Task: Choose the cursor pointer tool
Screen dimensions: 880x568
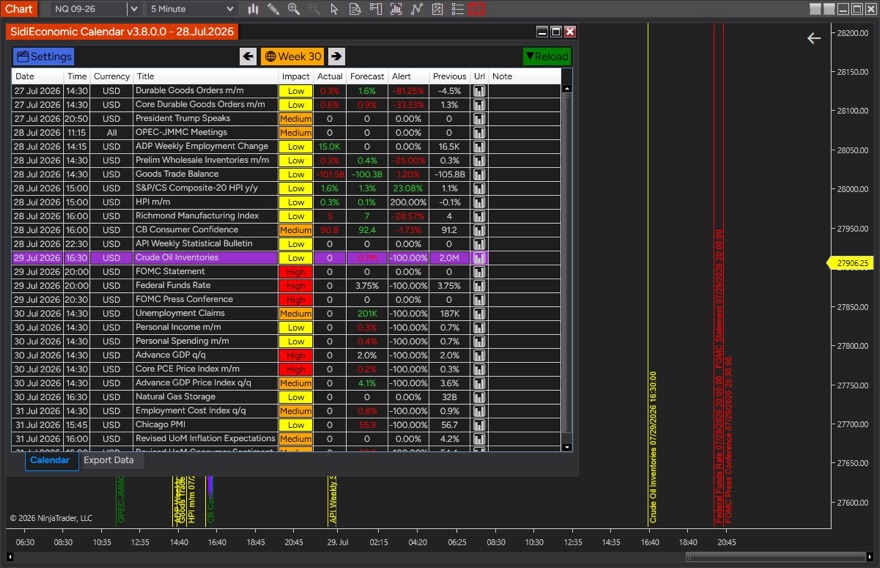Action: (x=334, y=9)
